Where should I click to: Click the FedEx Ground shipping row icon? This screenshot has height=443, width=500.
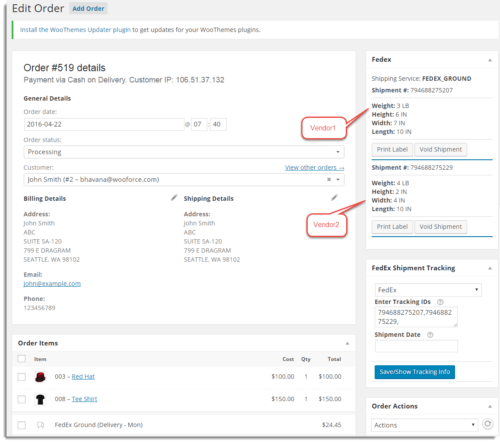40,425
